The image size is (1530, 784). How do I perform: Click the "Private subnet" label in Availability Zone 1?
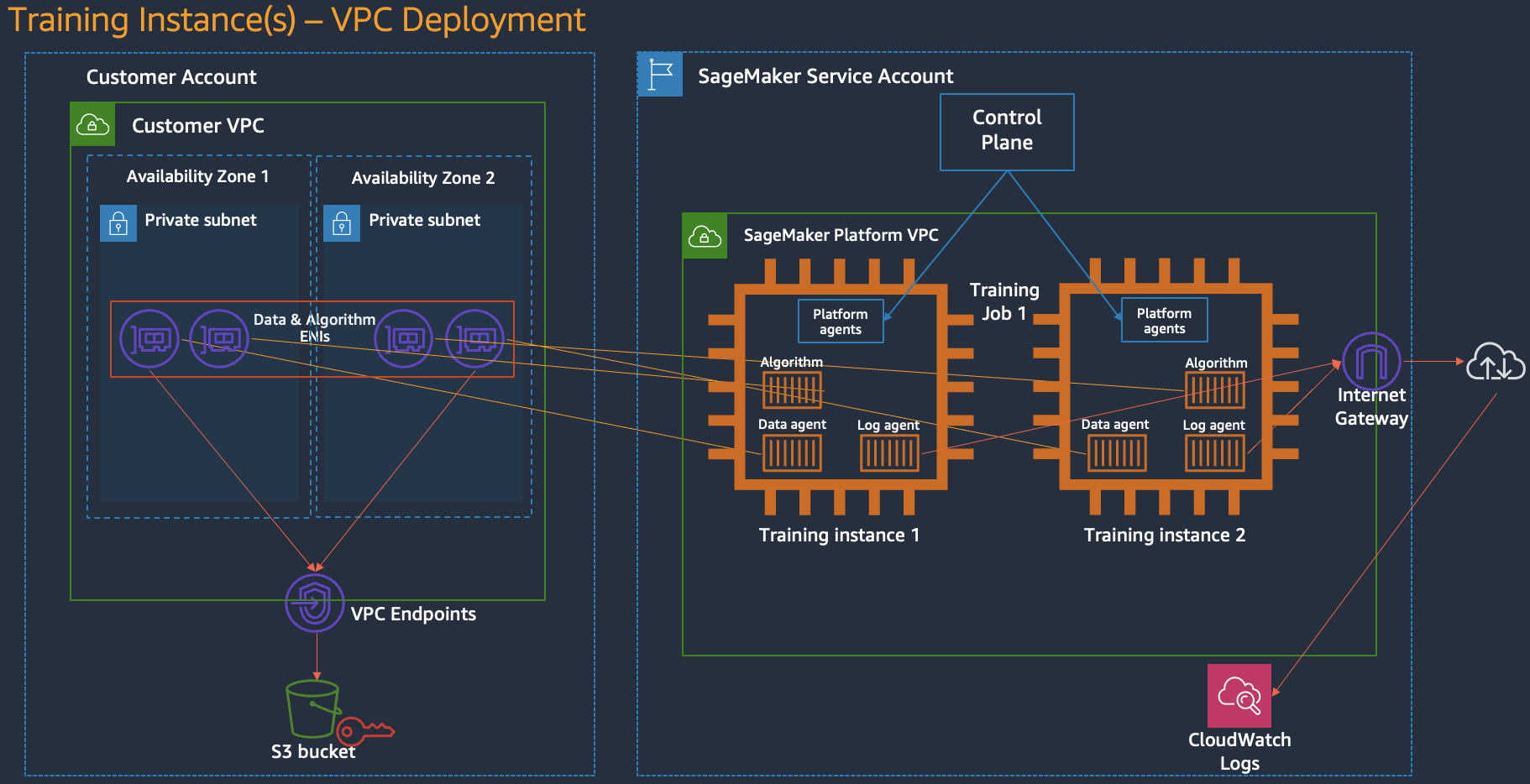click(x=201, y=220)
